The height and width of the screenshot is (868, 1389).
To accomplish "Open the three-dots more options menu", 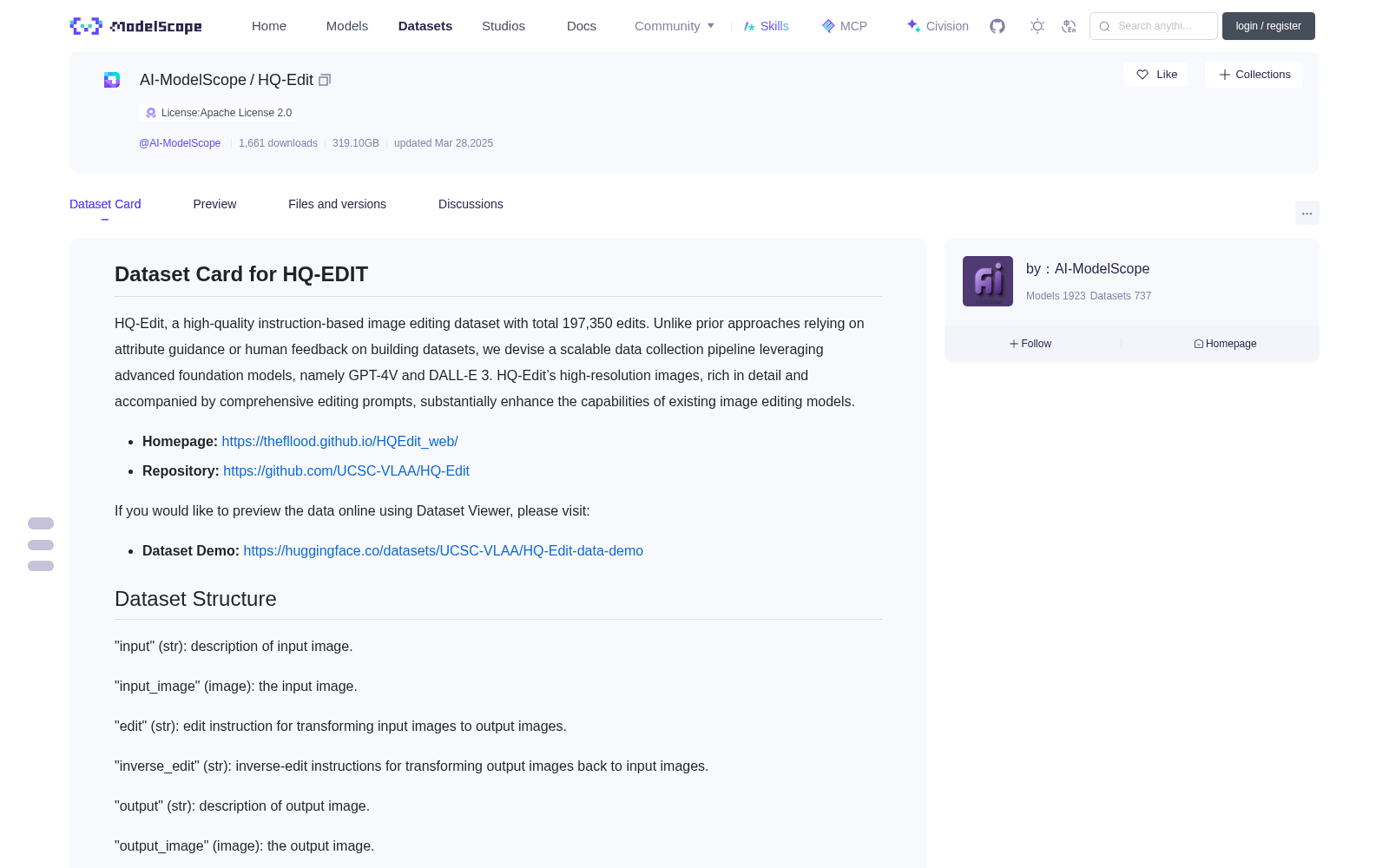I will (x=1307, y=213).
